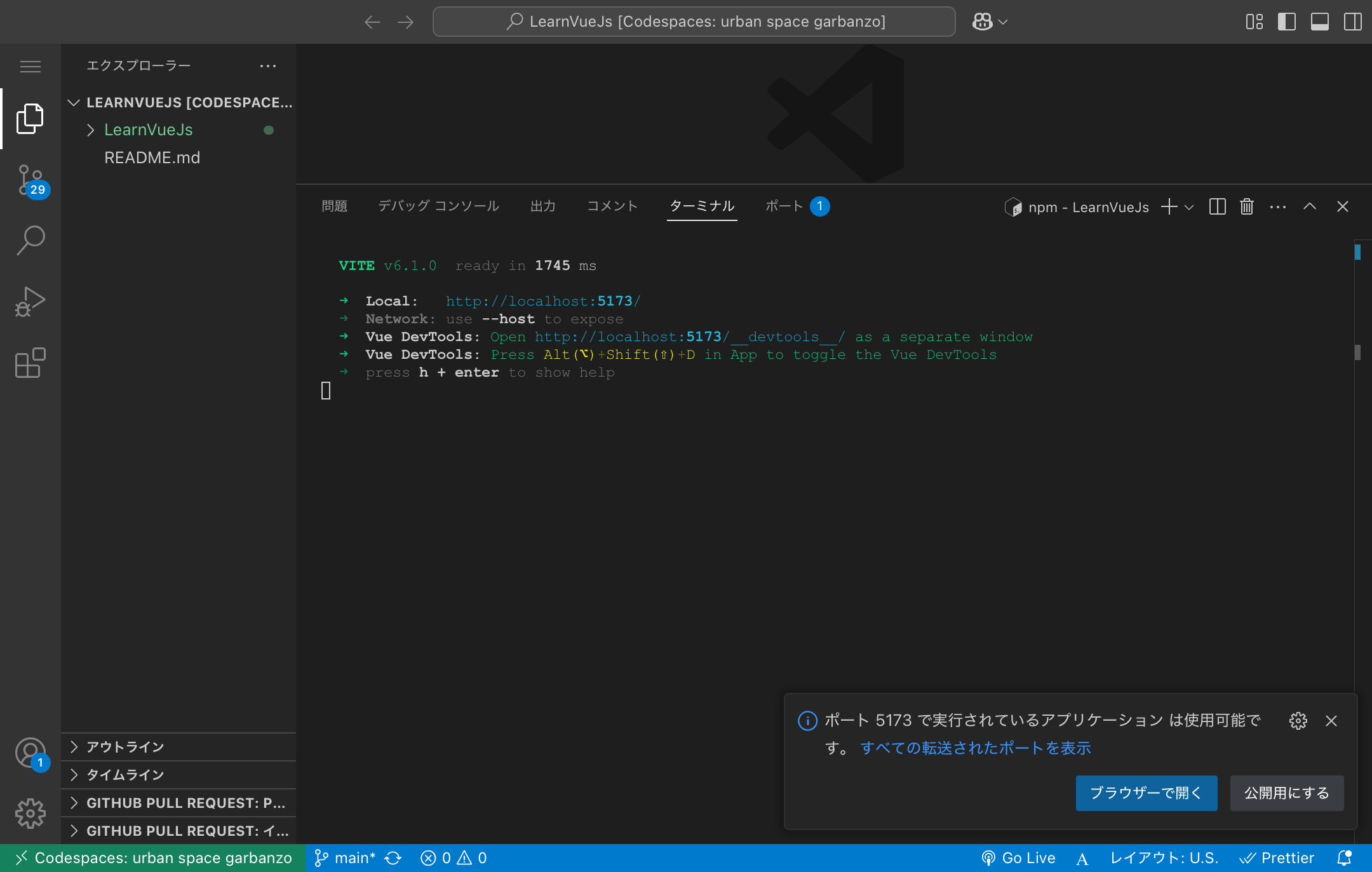
Task: Expand the LearnVueJs folder
Action: (149, 130)
